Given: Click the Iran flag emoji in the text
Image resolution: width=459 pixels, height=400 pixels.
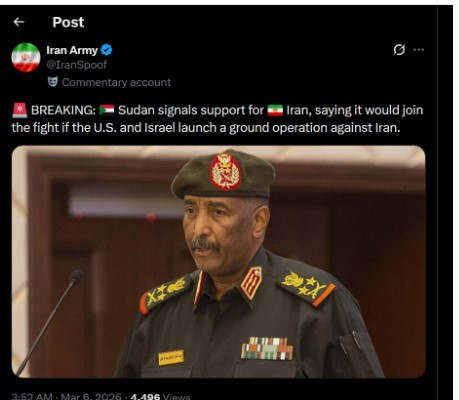Looking at the screenshot, I should pyautogui.click(x=275, y=110).
